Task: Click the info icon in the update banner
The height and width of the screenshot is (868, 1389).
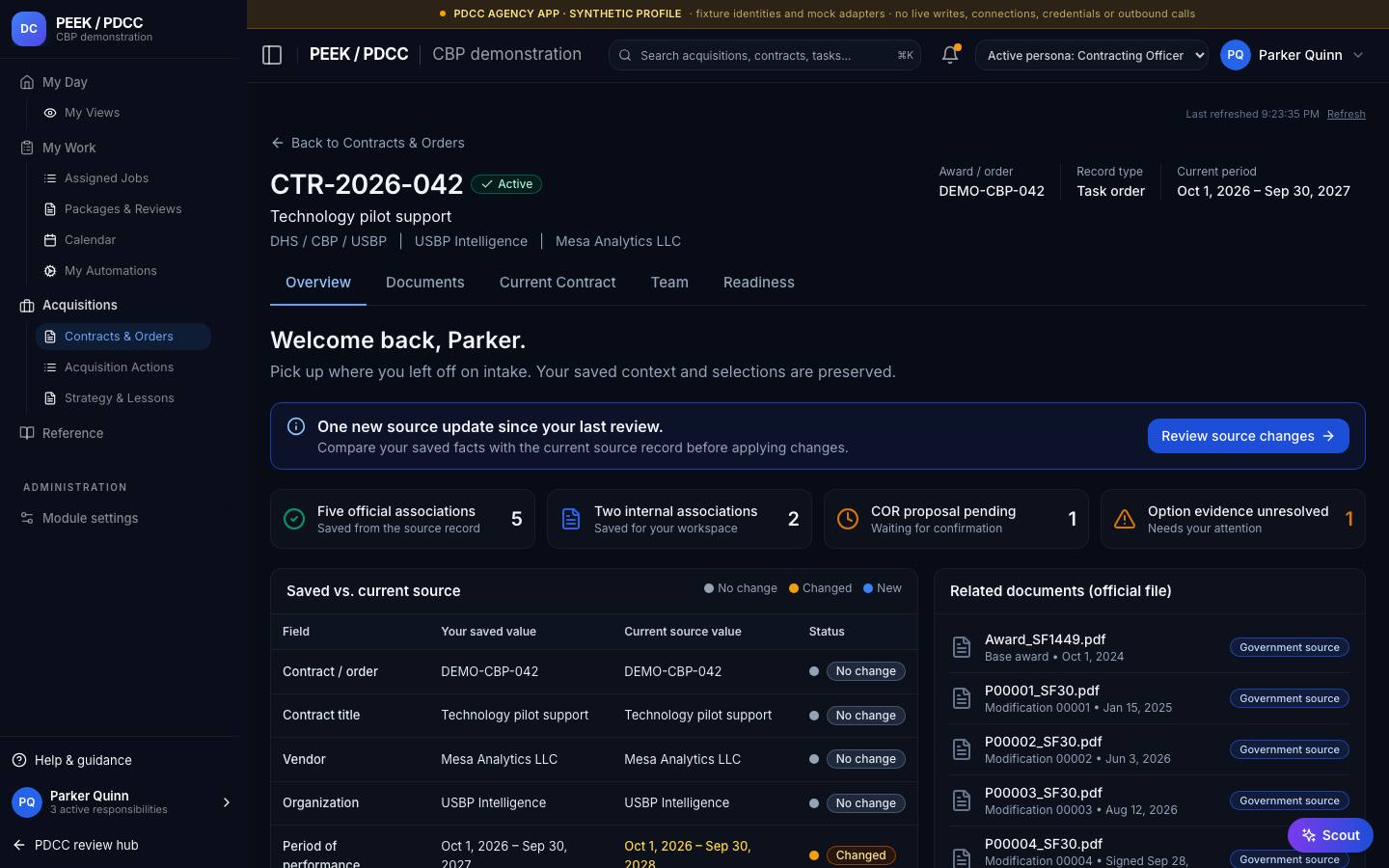Action: coord(296,426)
